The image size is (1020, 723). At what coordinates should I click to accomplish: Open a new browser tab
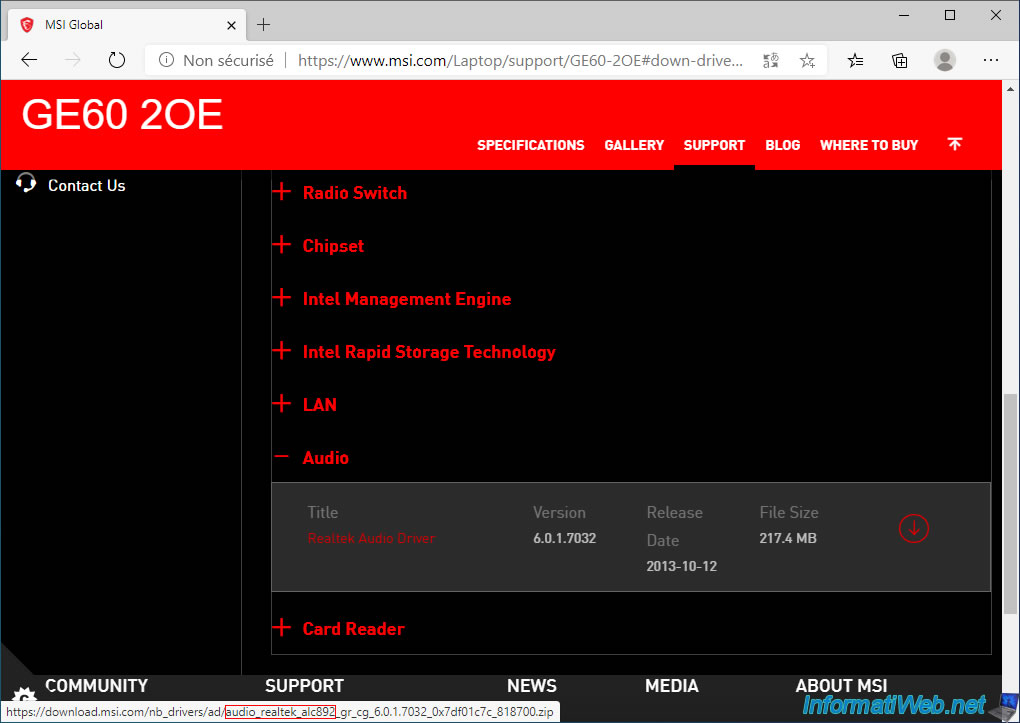263,25
